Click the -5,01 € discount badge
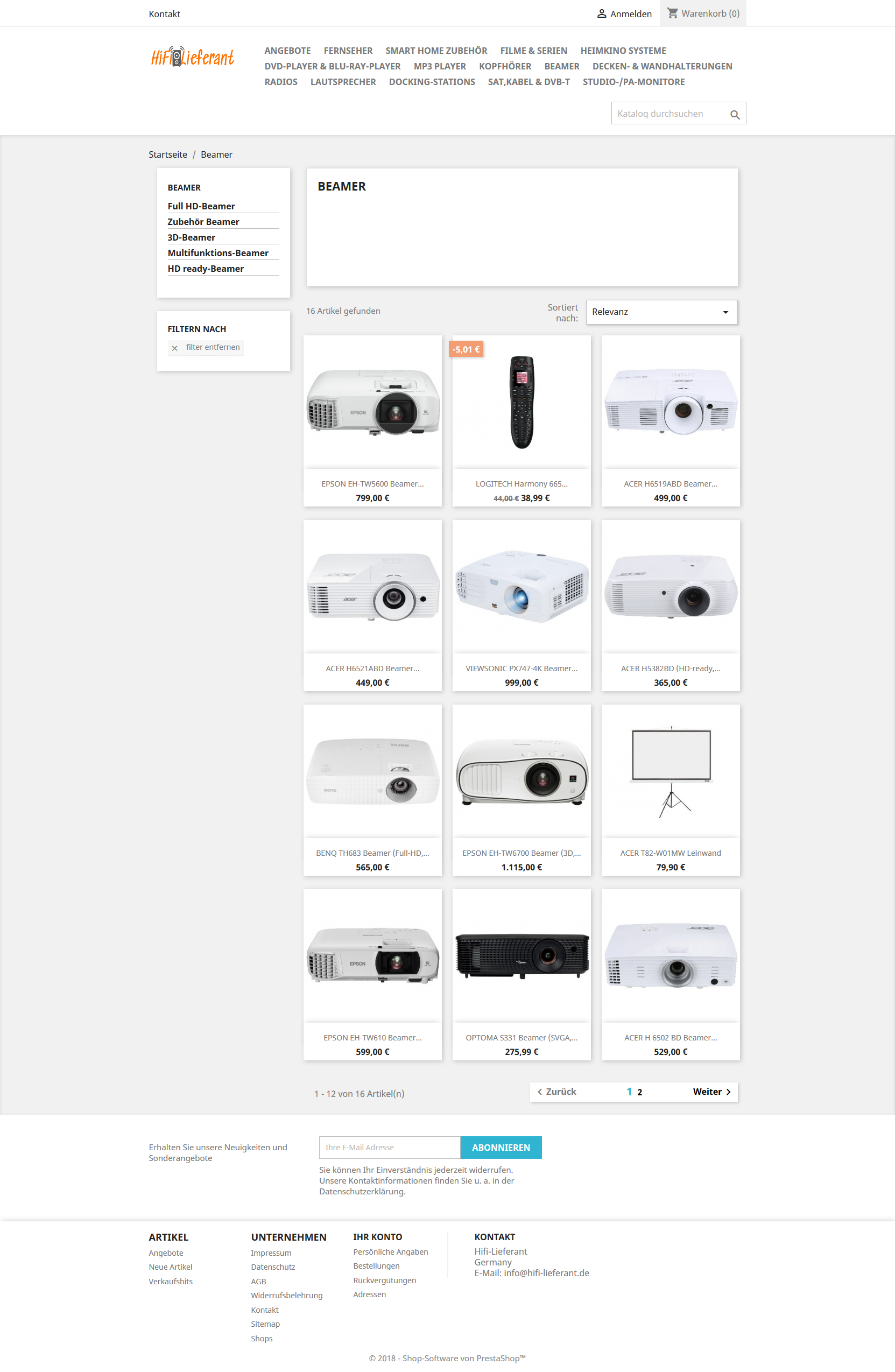895x1372 pixels. (466, 349)
